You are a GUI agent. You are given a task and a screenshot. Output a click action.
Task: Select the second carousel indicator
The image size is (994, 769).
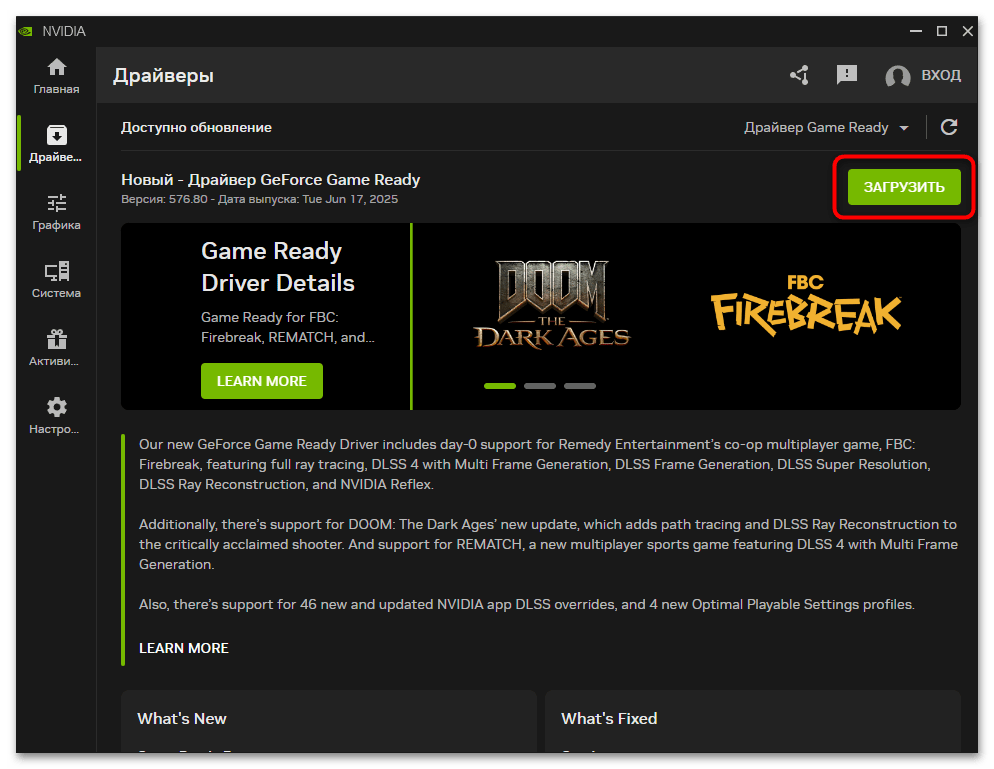click(539, 385)
